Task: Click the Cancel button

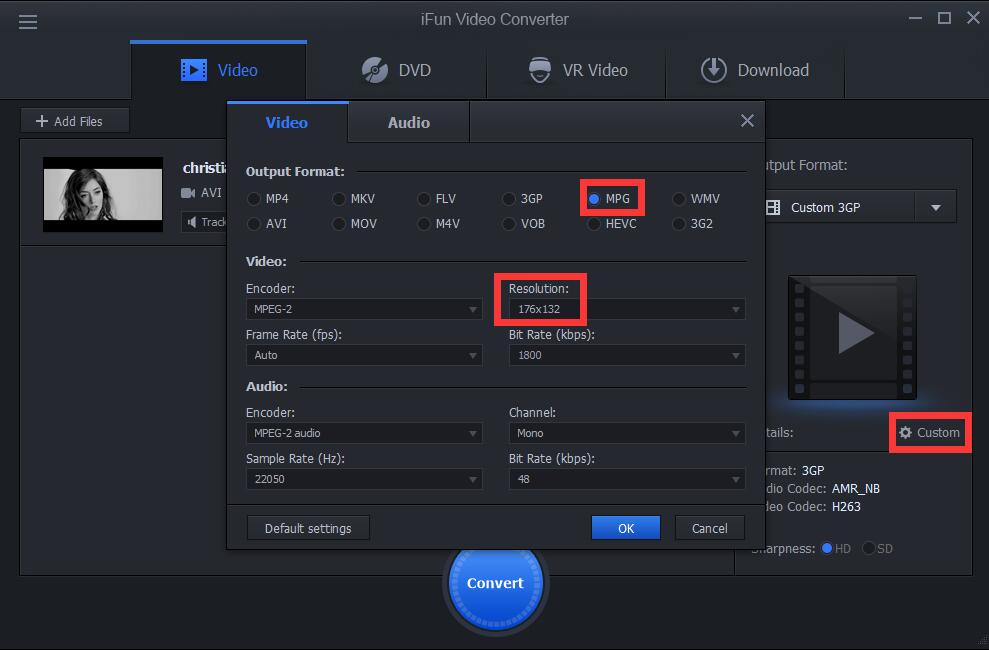Action: point(710,528)
